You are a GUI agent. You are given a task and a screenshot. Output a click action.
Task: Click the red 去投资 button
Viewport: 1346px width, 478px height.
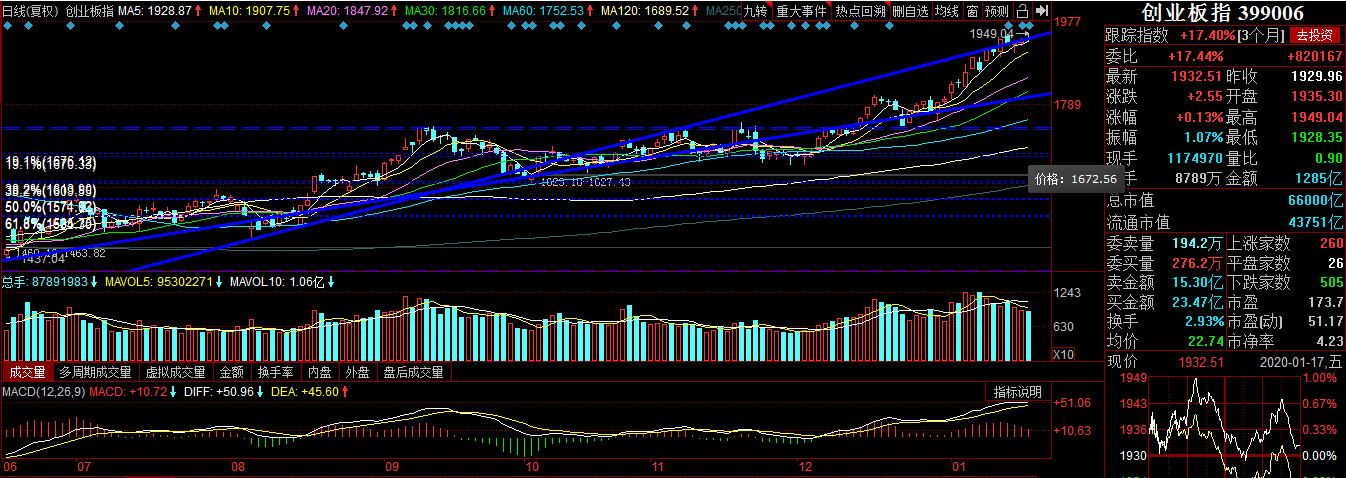point(1316,35)
